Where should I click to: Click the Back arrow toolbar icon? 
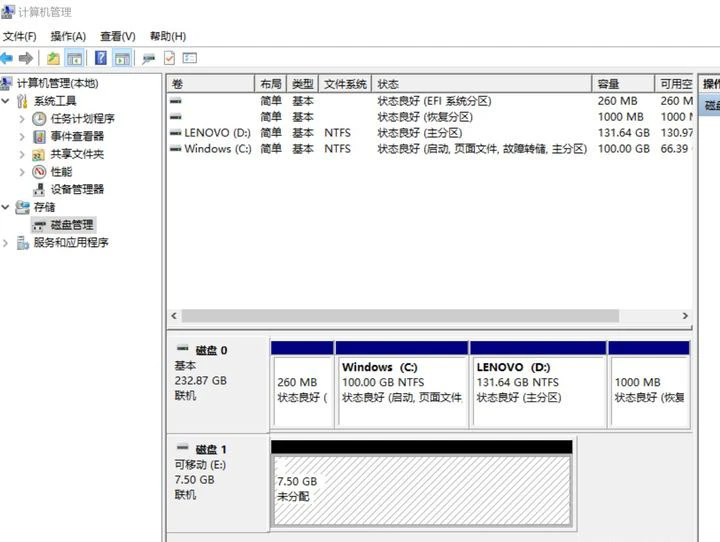click(x=6, y=58)
